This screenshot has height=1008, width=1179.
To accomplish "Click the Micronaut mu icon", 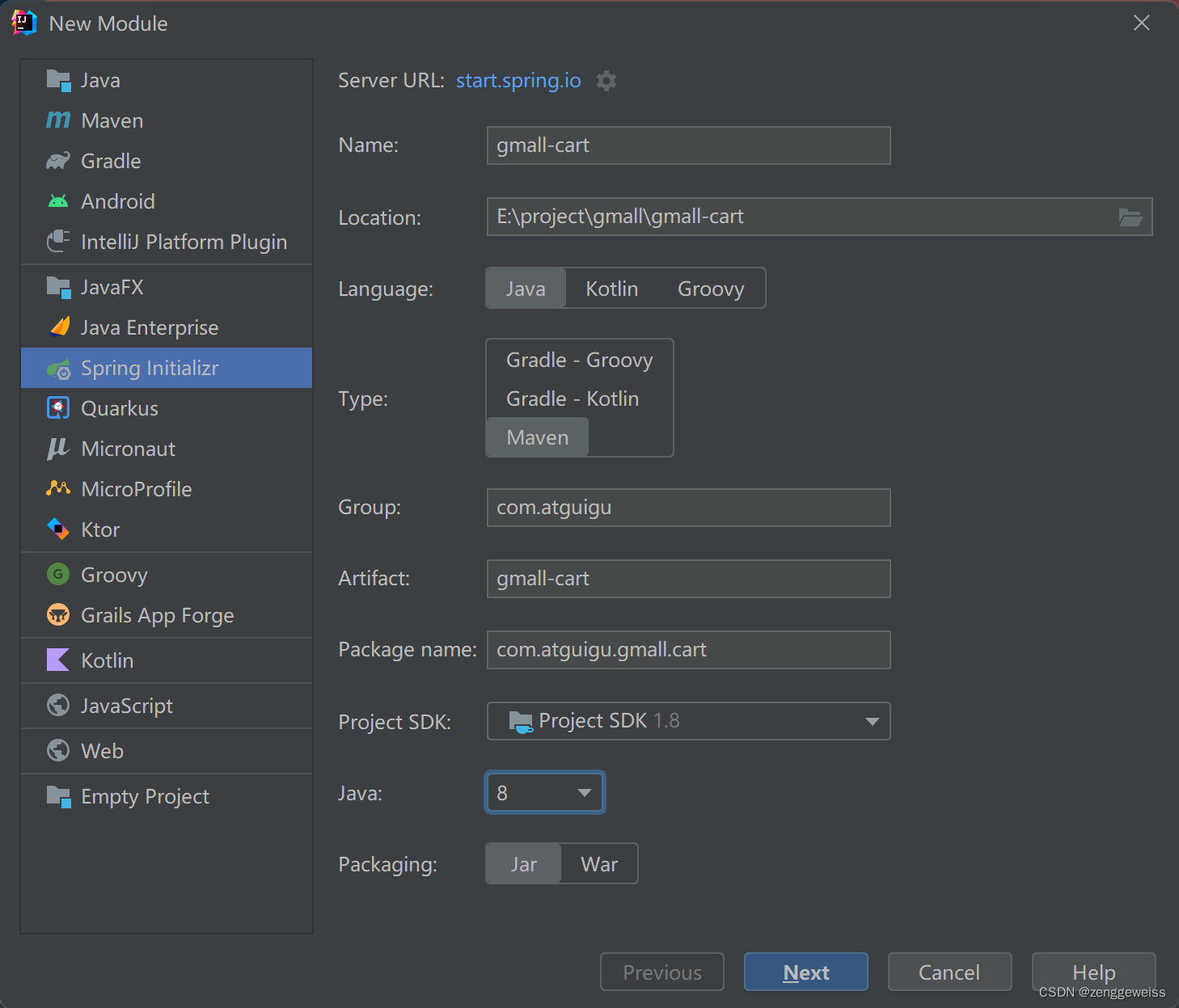I will 58,449.
